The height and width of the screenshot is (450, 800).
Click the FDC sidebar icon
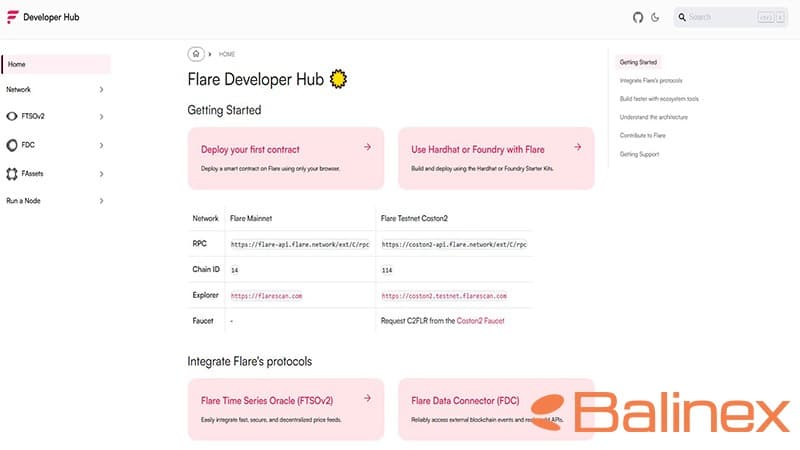click(x=12, y=145)
